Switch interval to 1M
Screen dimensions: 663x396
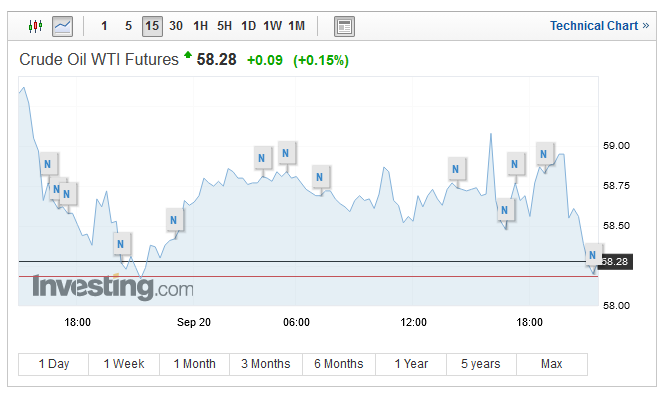pos(296,26)
